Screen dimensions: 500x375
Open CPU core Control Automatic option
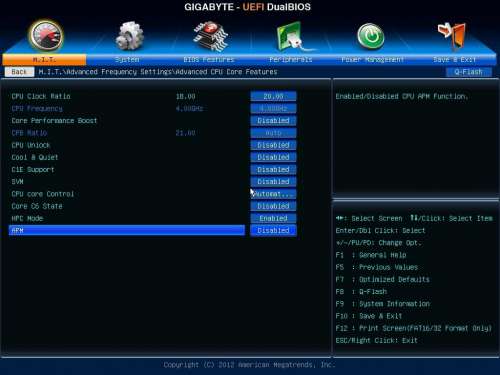click(x=273, y=194)
